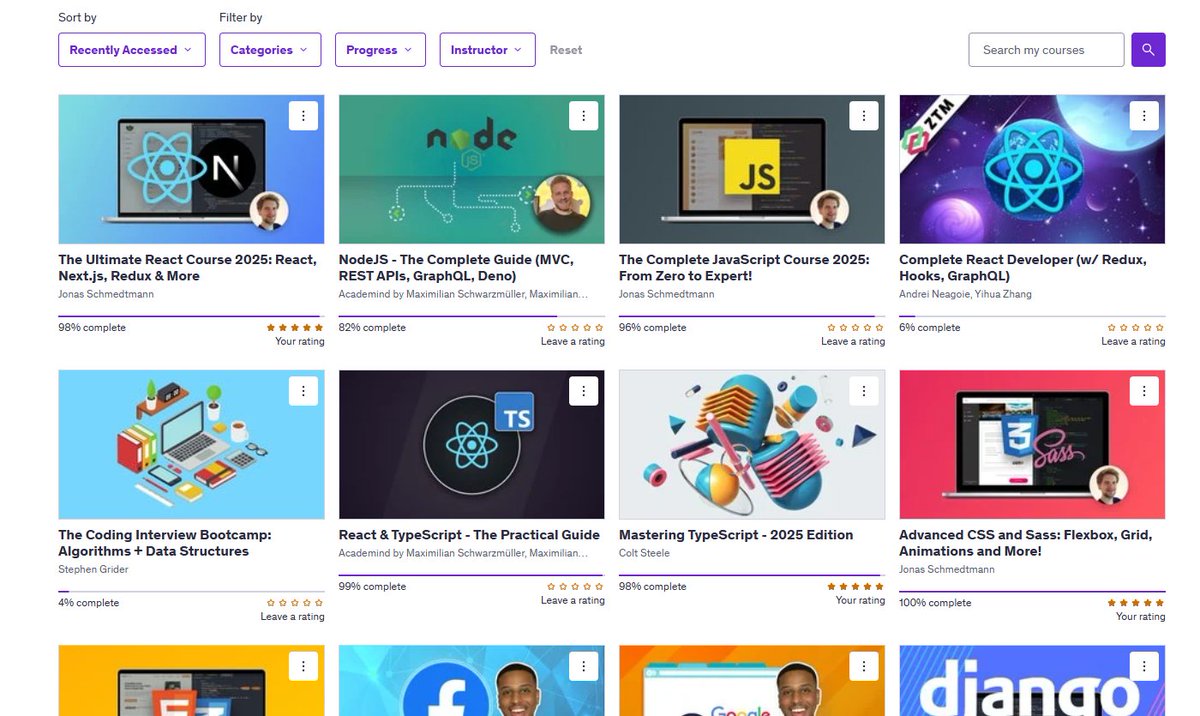Open options menu on Coding Interview Bootcamp card
This screenshot has width=1200, height=716.
(x=303, y=391)
